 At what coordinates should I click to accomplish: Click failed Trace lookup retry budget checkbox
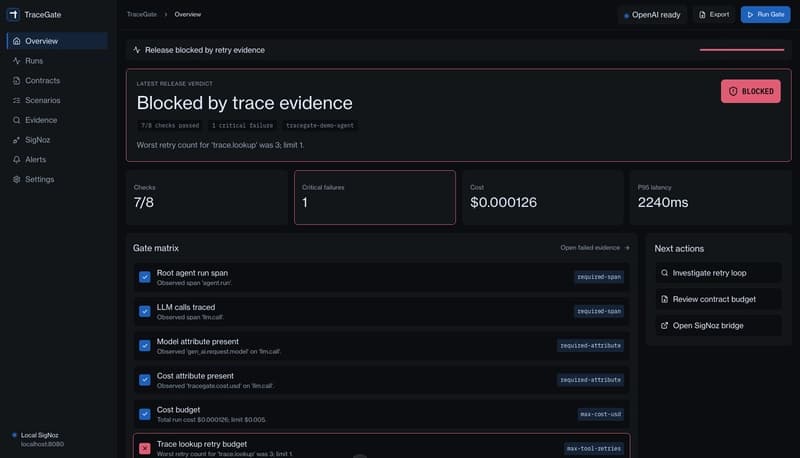[145, 448]
